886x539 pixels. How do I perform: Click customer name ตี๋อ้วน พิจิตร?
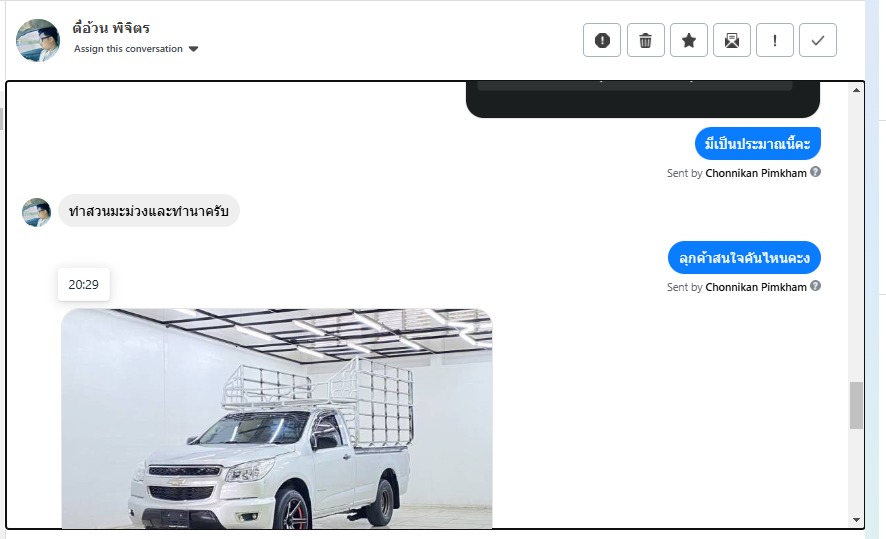click(111, 28)
